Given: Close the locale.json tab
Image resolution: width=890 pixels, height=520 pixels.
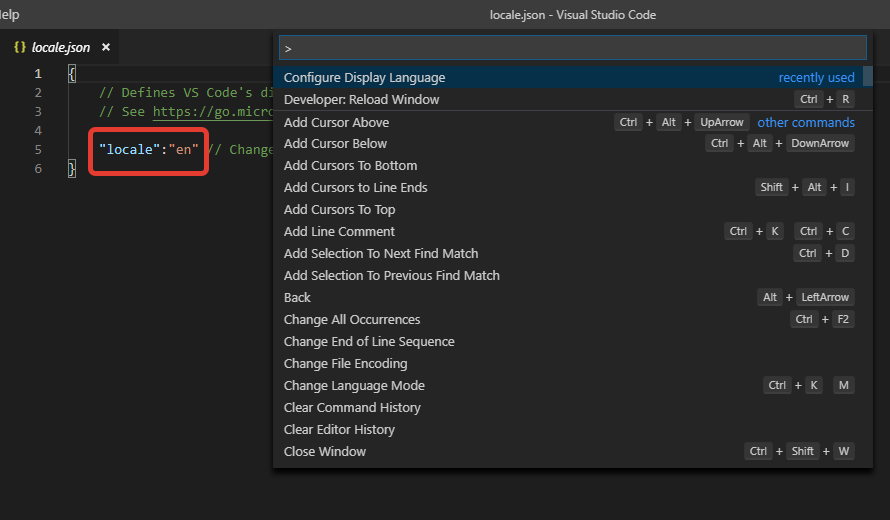Looking at the screenshot, I should (x=106, y=47).
